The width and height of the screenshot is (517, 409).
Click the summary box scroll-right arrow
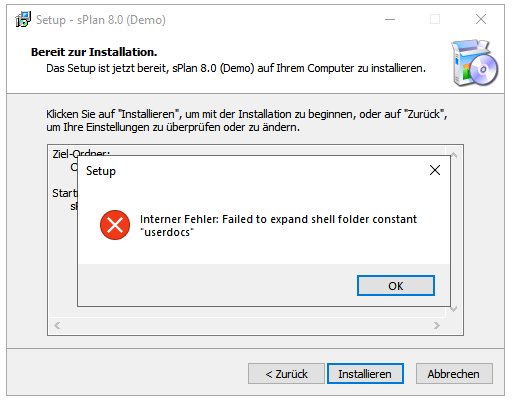437,325
